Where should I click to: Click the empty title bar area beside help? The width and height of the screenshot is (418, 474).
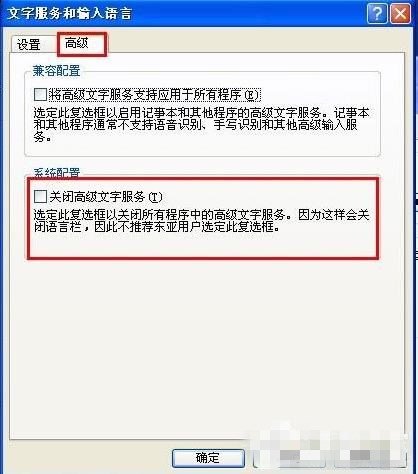(248, 14)
